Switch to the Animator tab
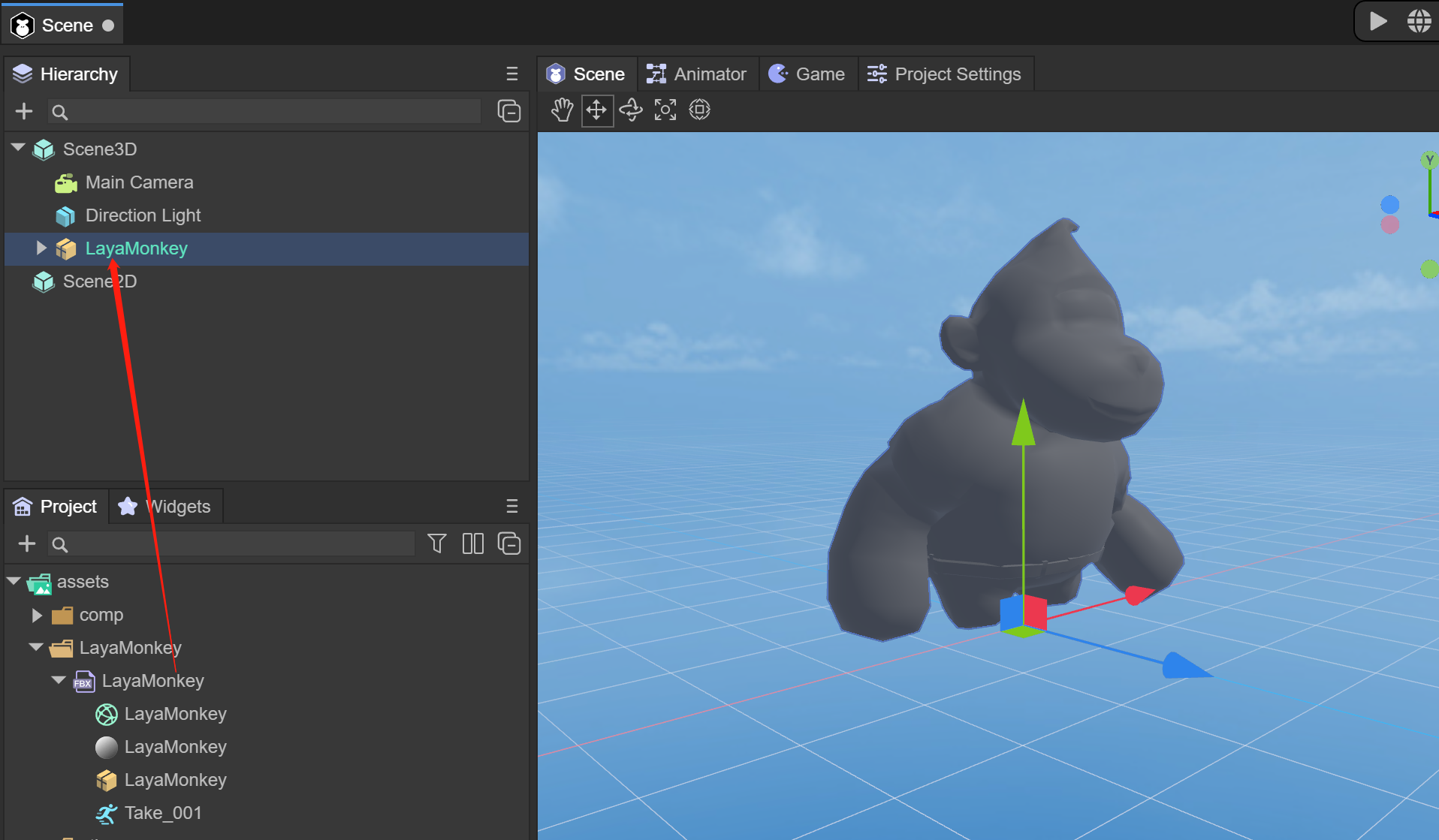This screenshot has width=1439, height=840. click(x=697, y=74)
